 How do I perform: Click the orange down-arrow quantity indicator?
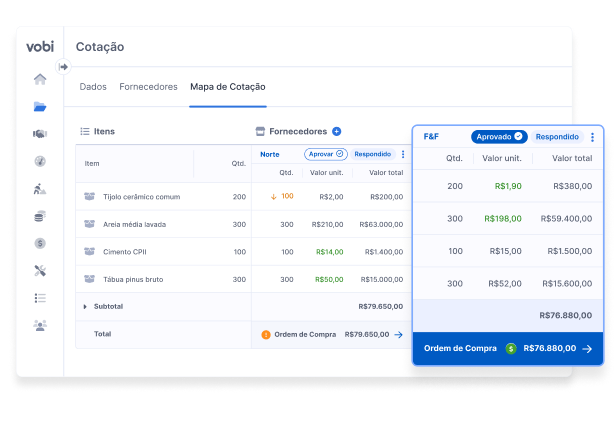coord(274,197)
